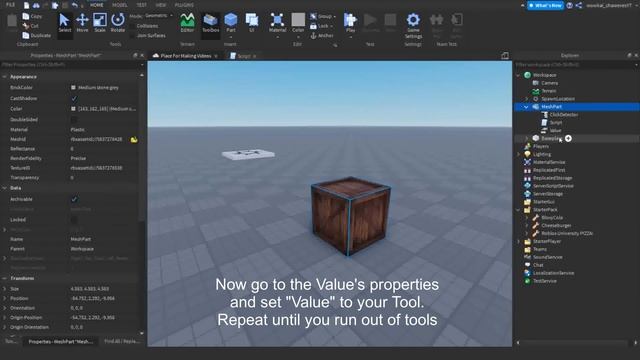The width and height of the screenshot is (640, 360).
Task: Click the What's New button
Action: (x=545, y=5)
